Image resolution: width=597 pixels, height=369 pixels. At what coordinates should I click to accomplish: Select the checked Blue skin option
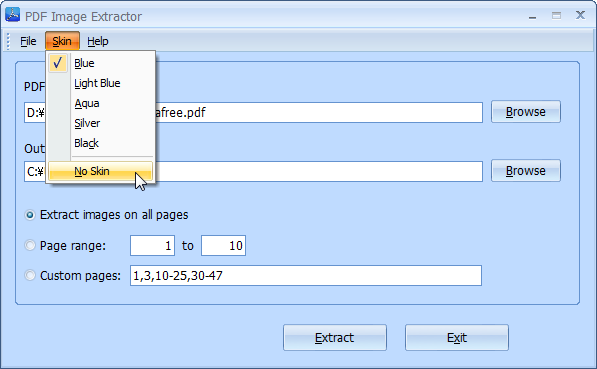tap(101, 63)
